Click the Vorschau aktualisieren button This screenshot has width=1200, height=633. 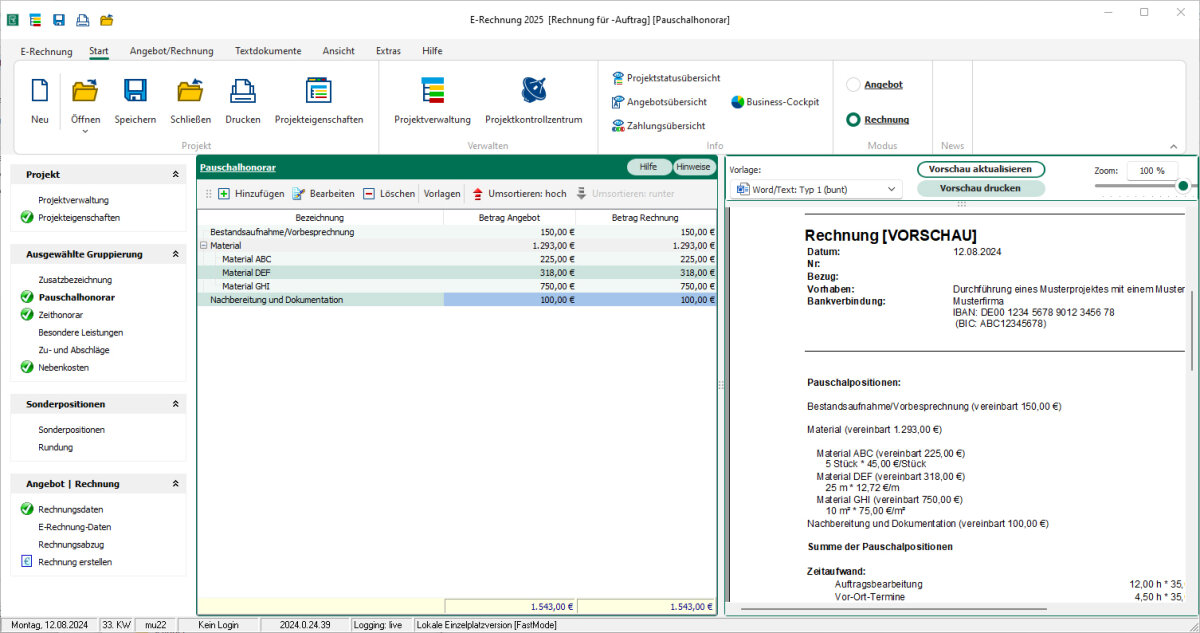point(980,170)
